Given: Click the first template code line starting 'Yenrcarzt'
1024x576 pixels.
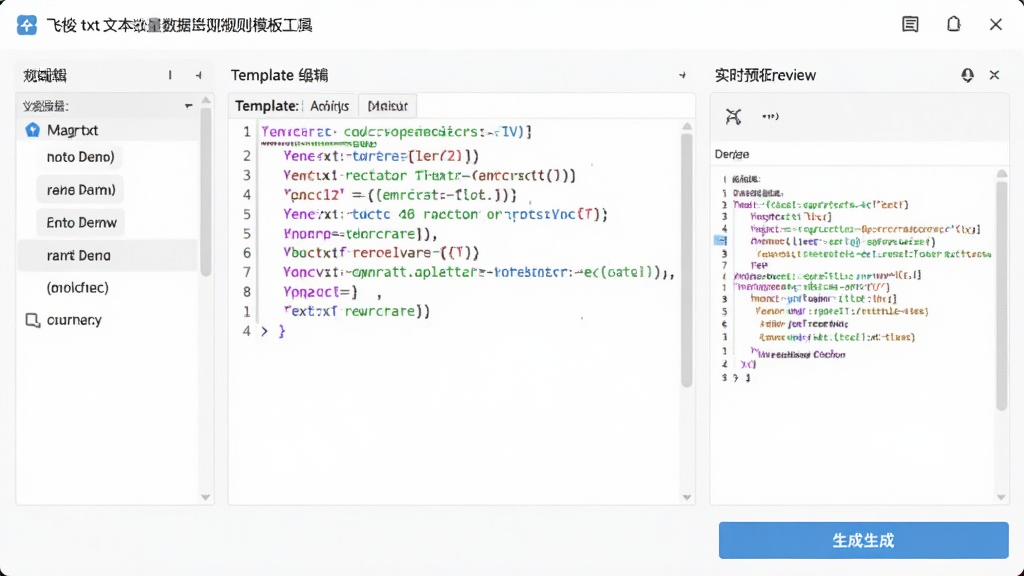Looking at the screenshot, I should coord(396,132).
